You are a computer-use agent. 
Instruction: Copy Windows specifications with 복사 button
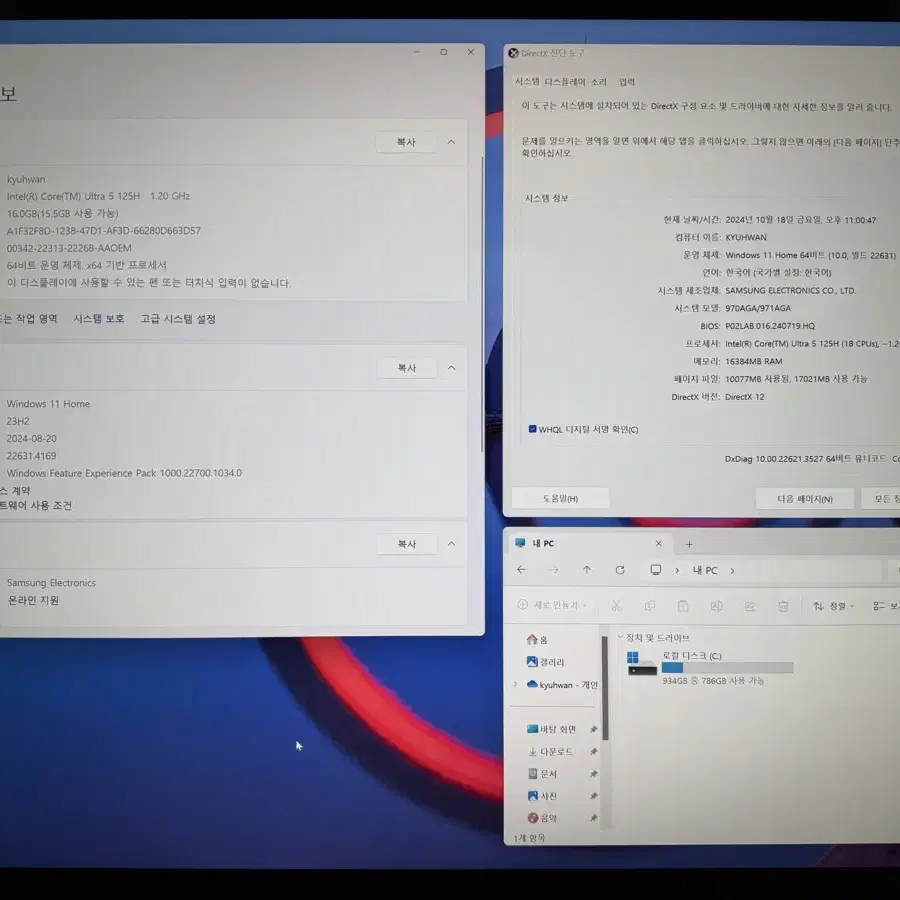coord(406,368)
